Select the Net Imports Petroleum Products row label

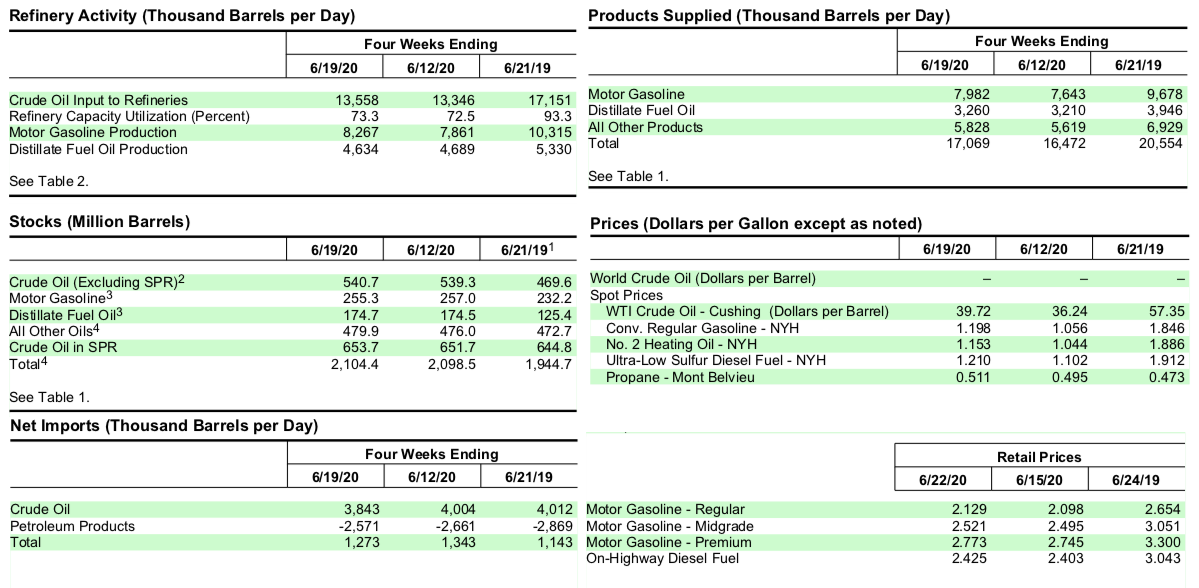(x=72, y=526)
